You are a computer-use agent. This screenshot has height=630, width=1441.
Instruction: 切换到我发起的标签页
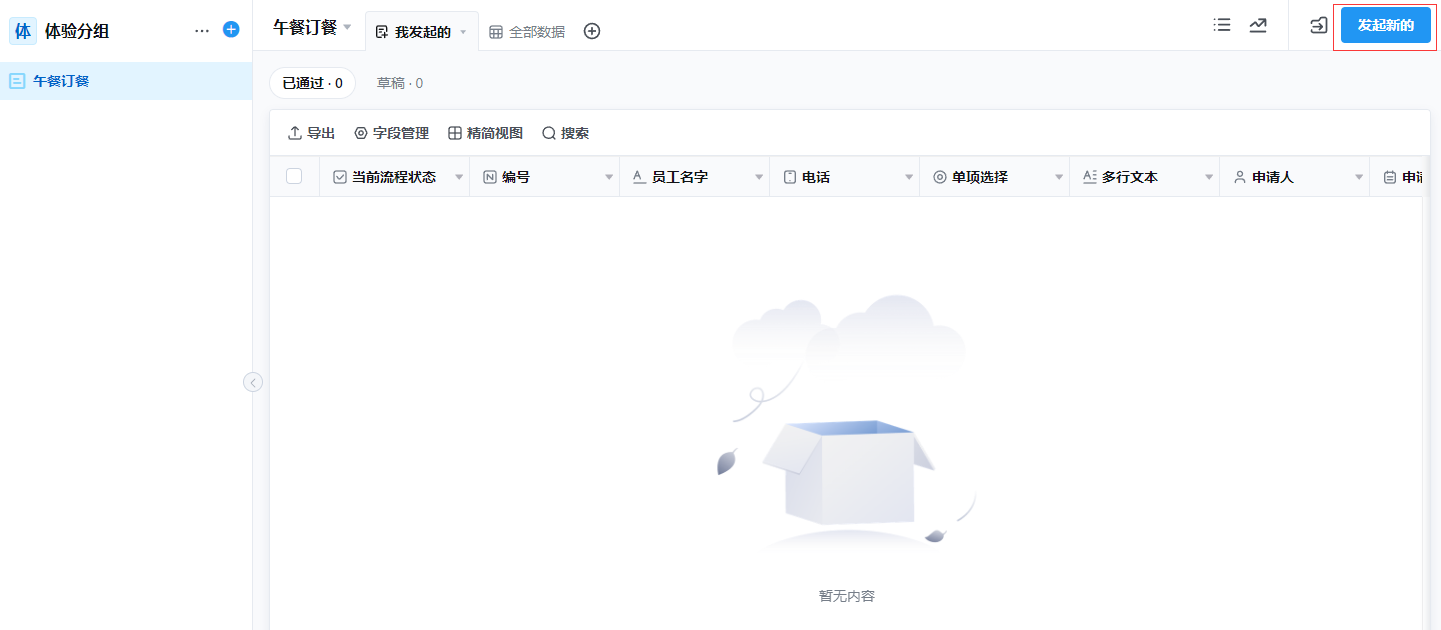[420, 31]
